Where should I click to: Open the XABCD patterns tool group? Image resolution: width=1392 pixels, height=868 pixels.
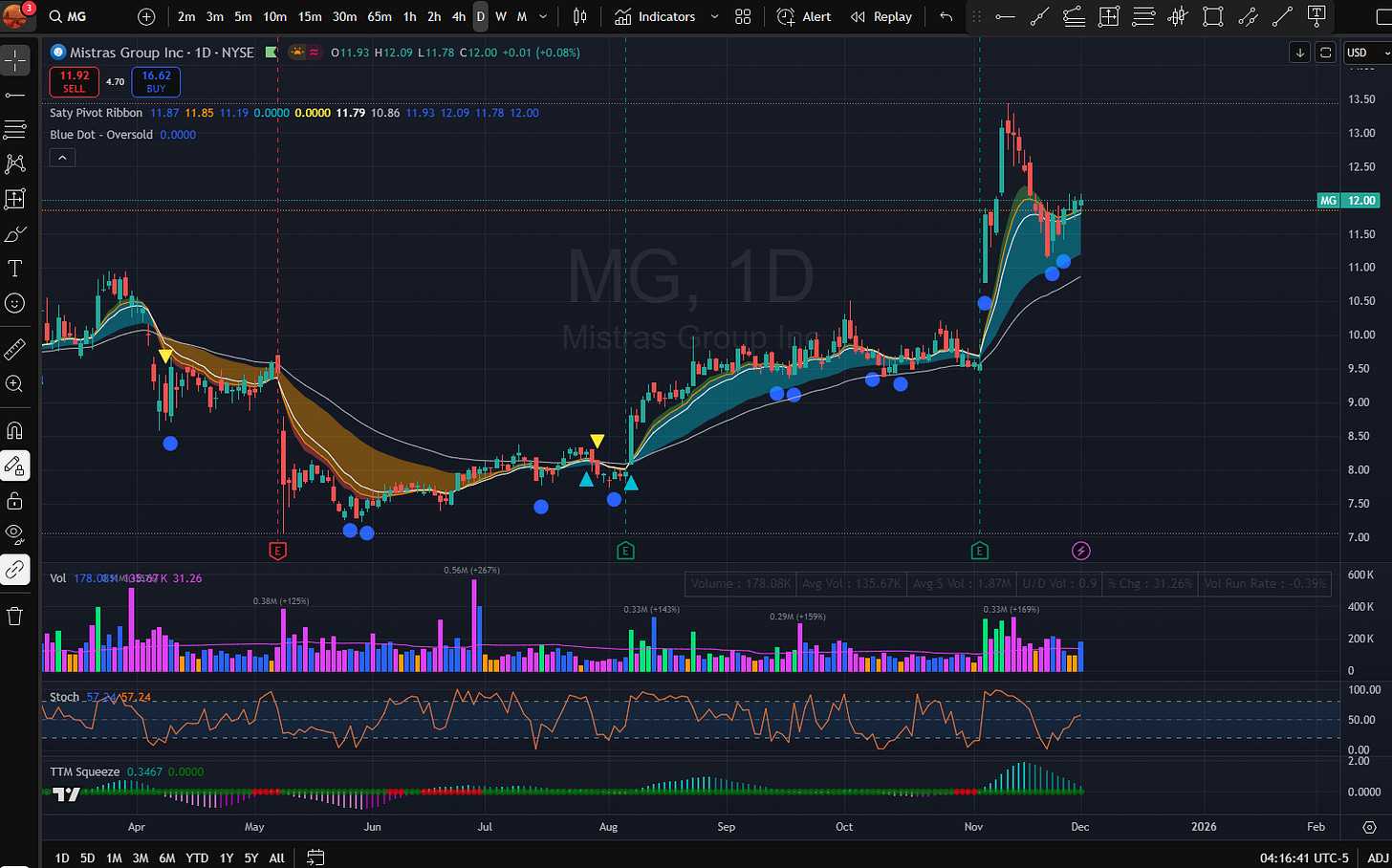[x=15, y=164]
